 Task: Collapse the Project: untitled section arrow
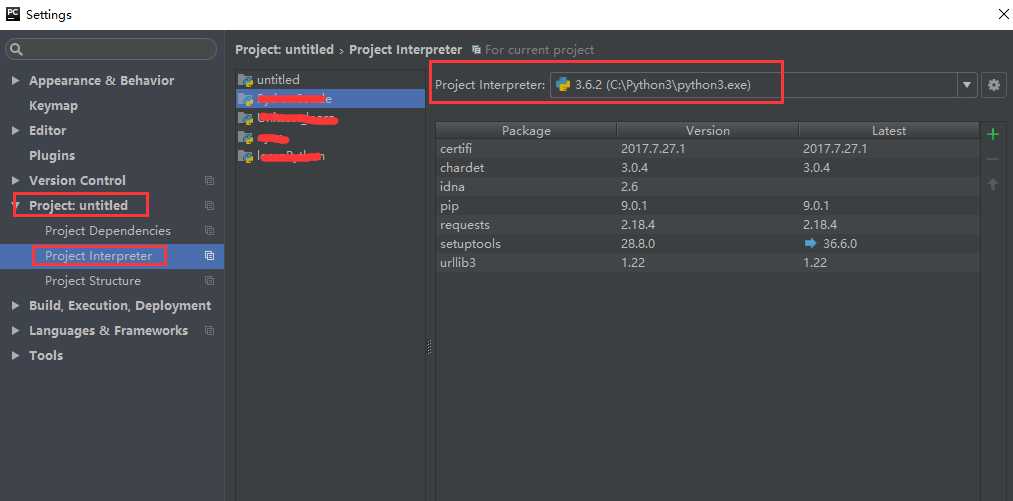pos(14,206)
